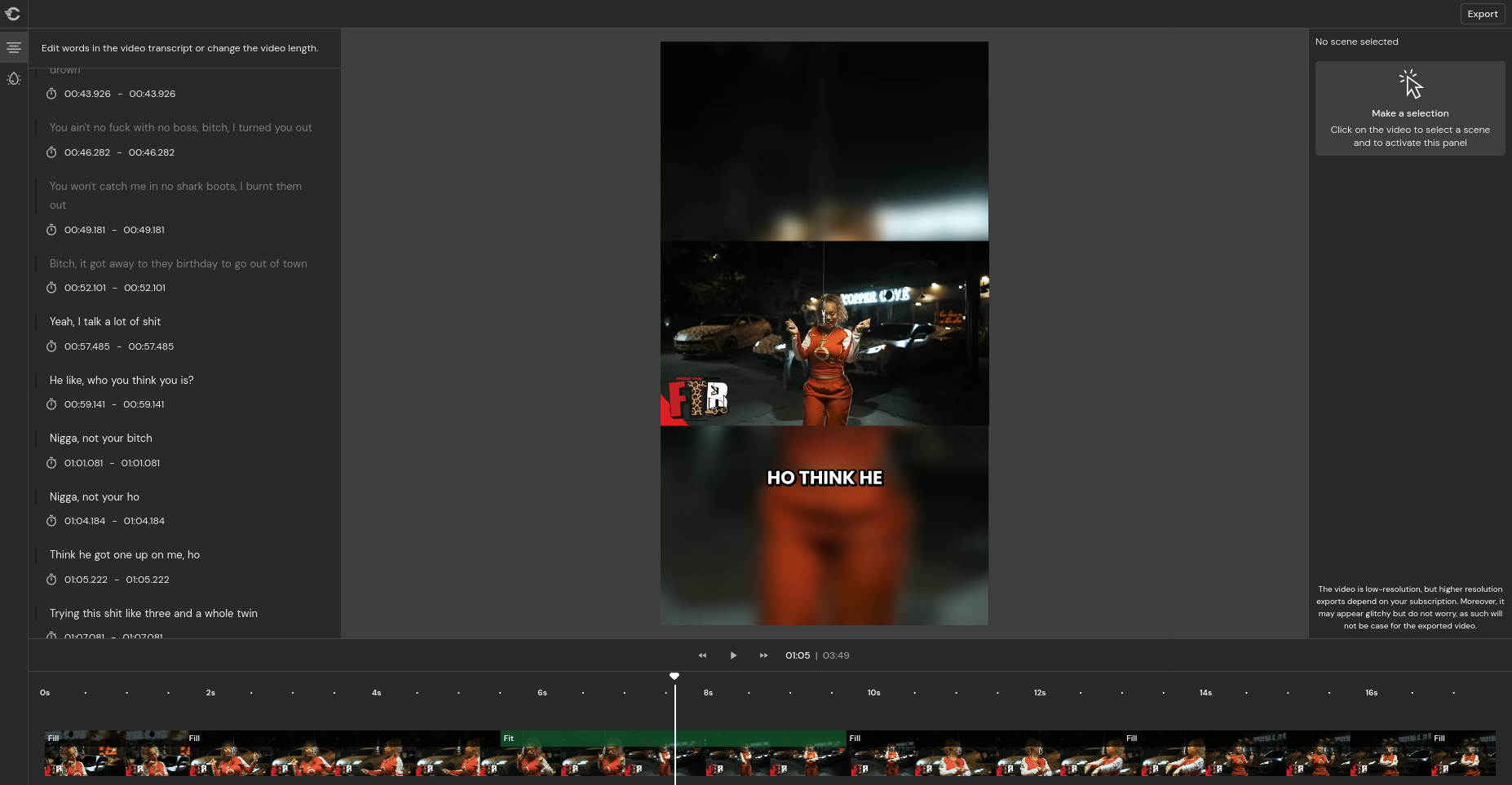The width and height of the screenshot is (1512, 785).
Task: Click the 'No scene selected' label
Action: pyautogui.click(x=1356, y=42)
